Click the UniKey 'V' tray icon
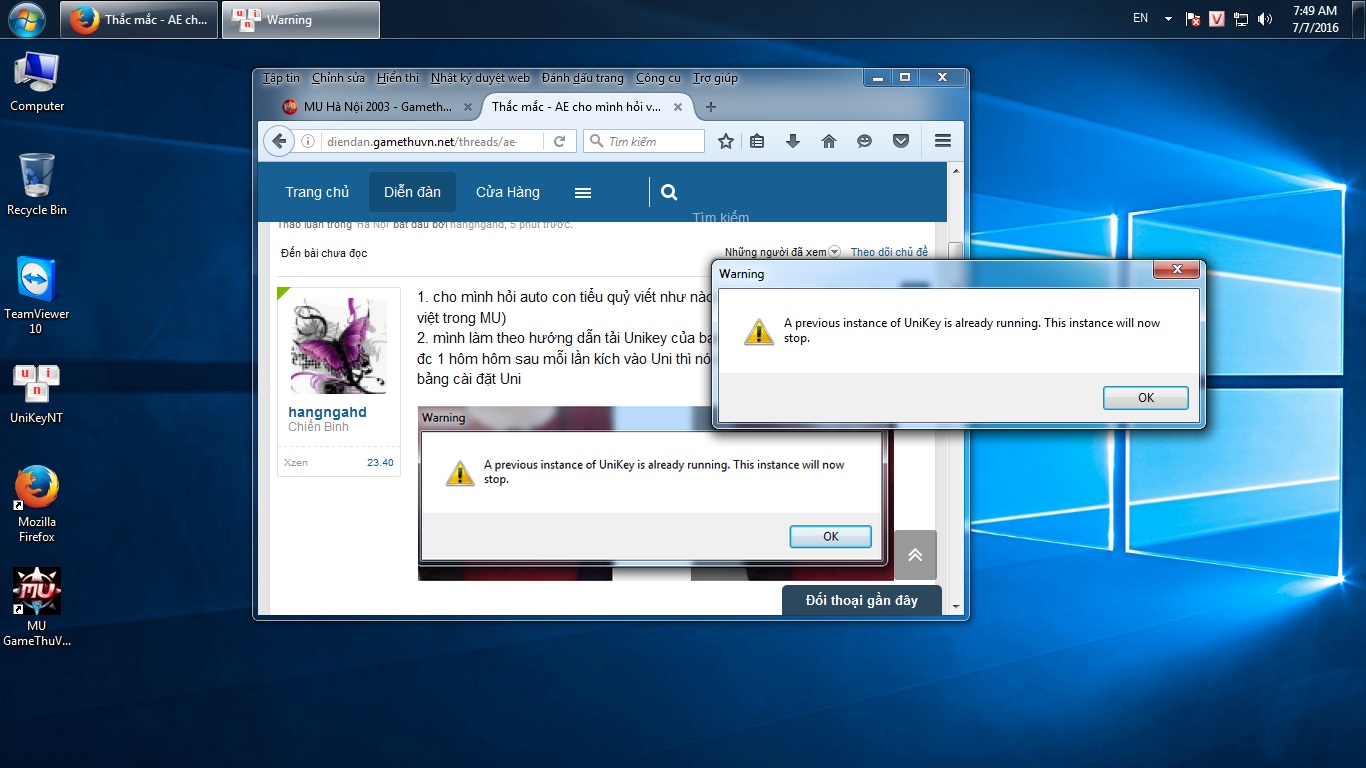The image size is (1366, 768). [1217, 19]
